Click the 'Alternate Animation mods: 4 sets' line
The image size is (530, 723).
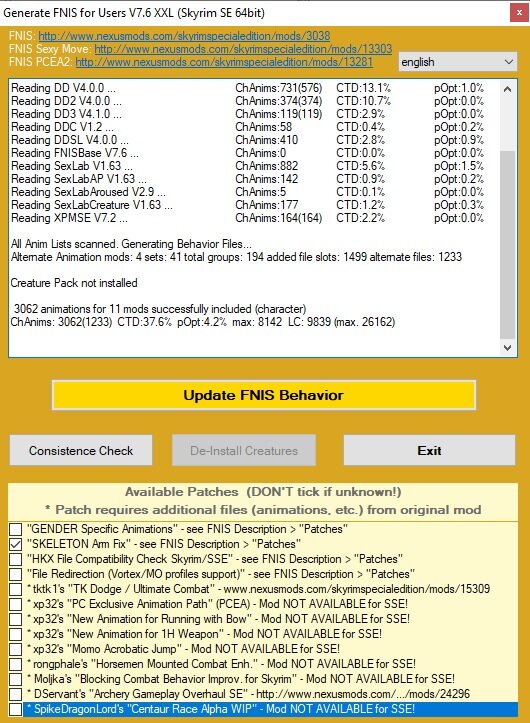pyautogui.click(x=236, y=257)
